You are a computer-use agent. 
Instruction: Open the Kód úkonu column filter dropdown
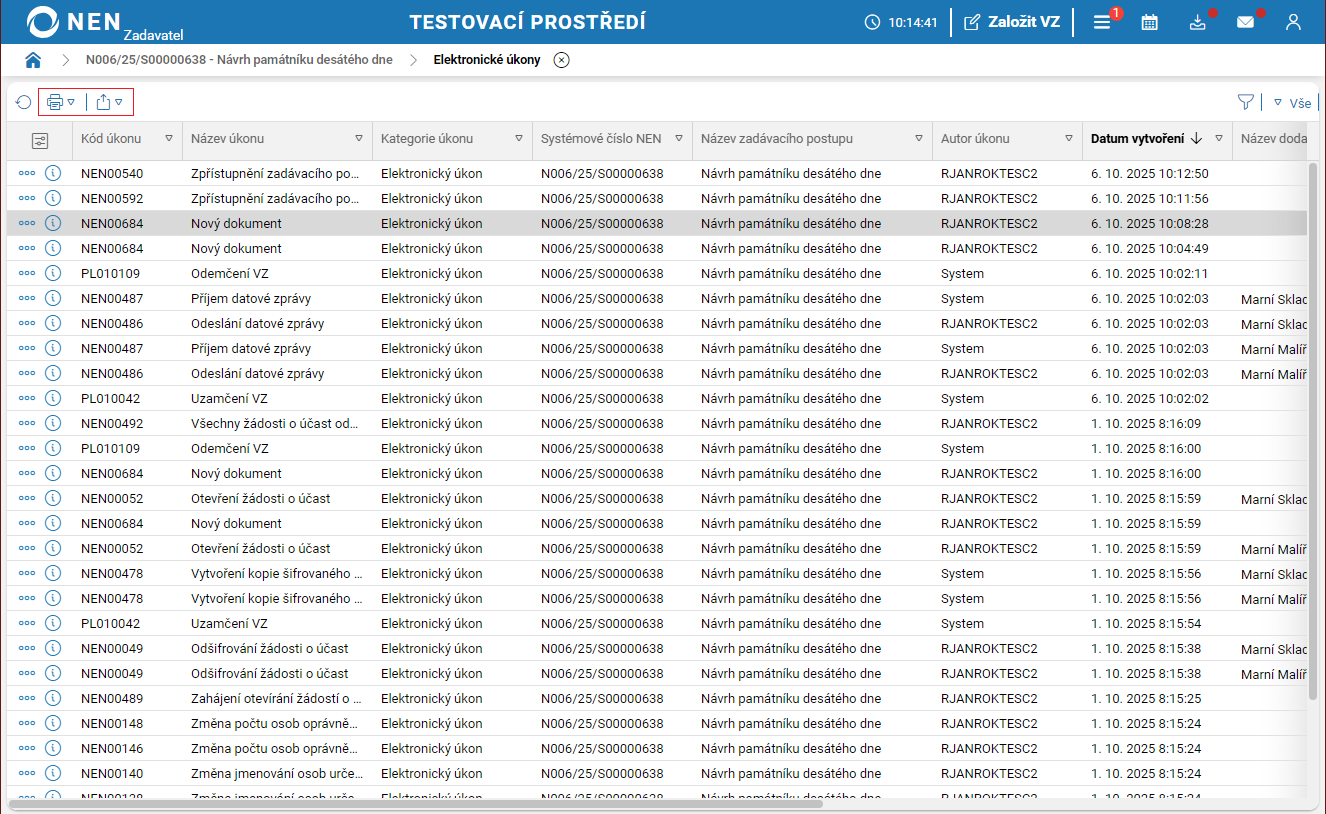click(169, 139)
